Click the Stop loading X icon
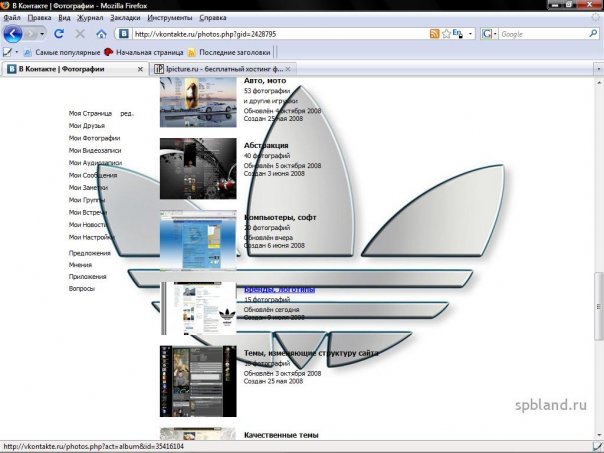Image resolution: width=604 pixels, height=453 pixels. pos(80,34)
